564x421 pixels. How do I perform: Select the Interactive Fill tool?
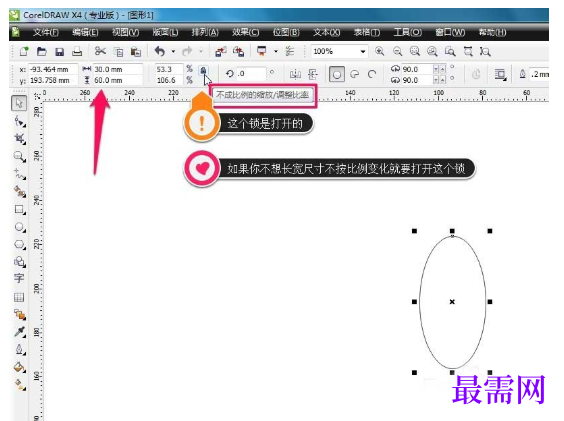click(x=19, y=385)
